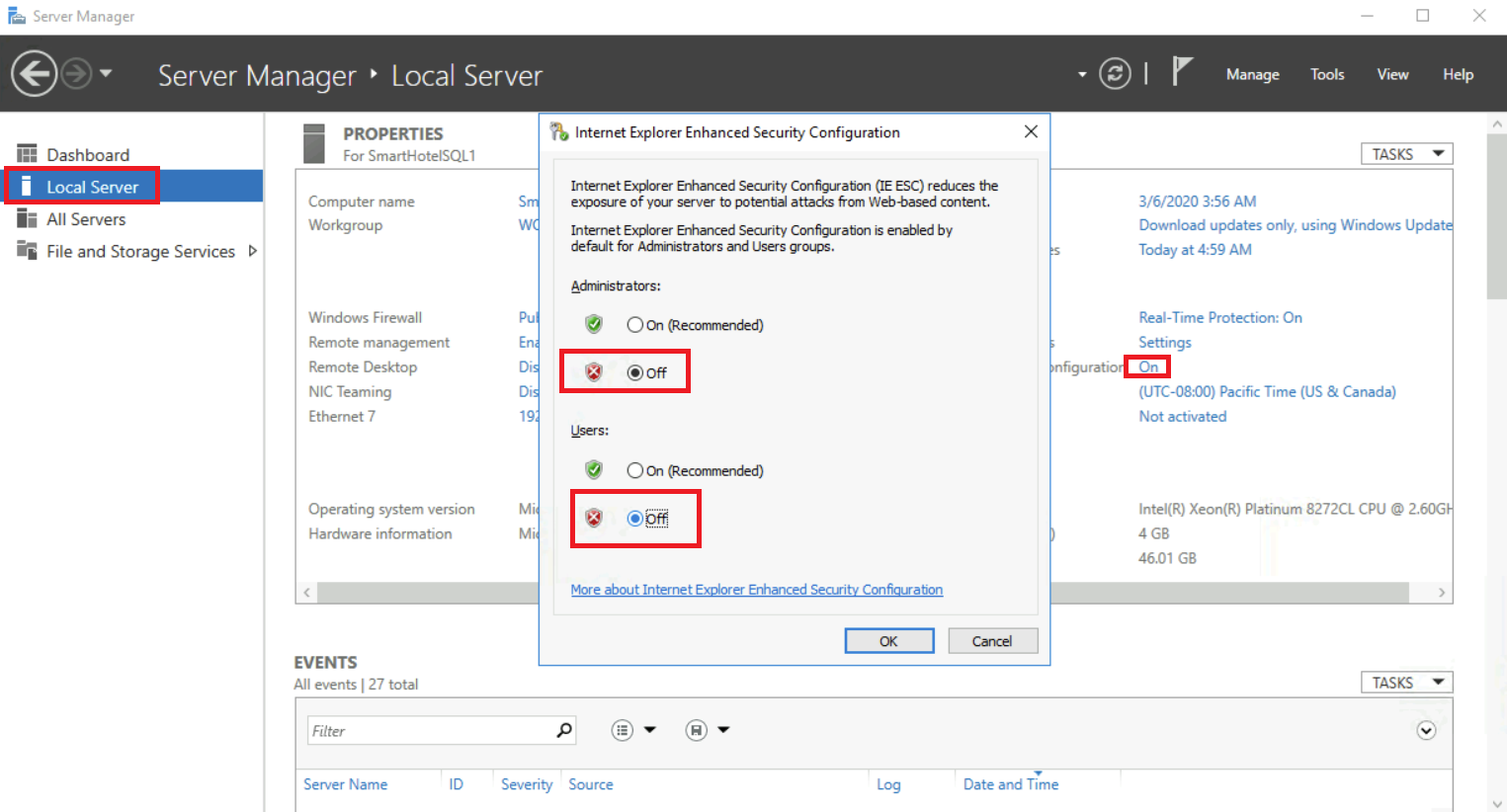The width and height of the screenshot is (1507, 812).
Task: Click red shield icon under Users
Action: click(x=594, y=518)
